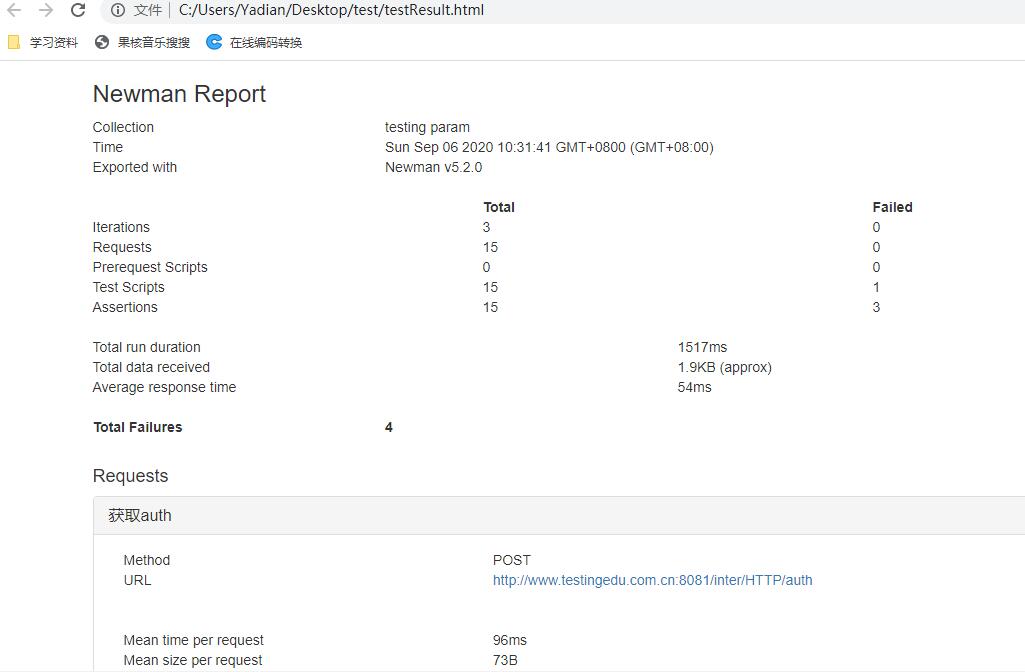Image resolution: width=1025 pixels, height=672 pixels.
Task: Click the 'Total' column header
Action: (499, 207)
